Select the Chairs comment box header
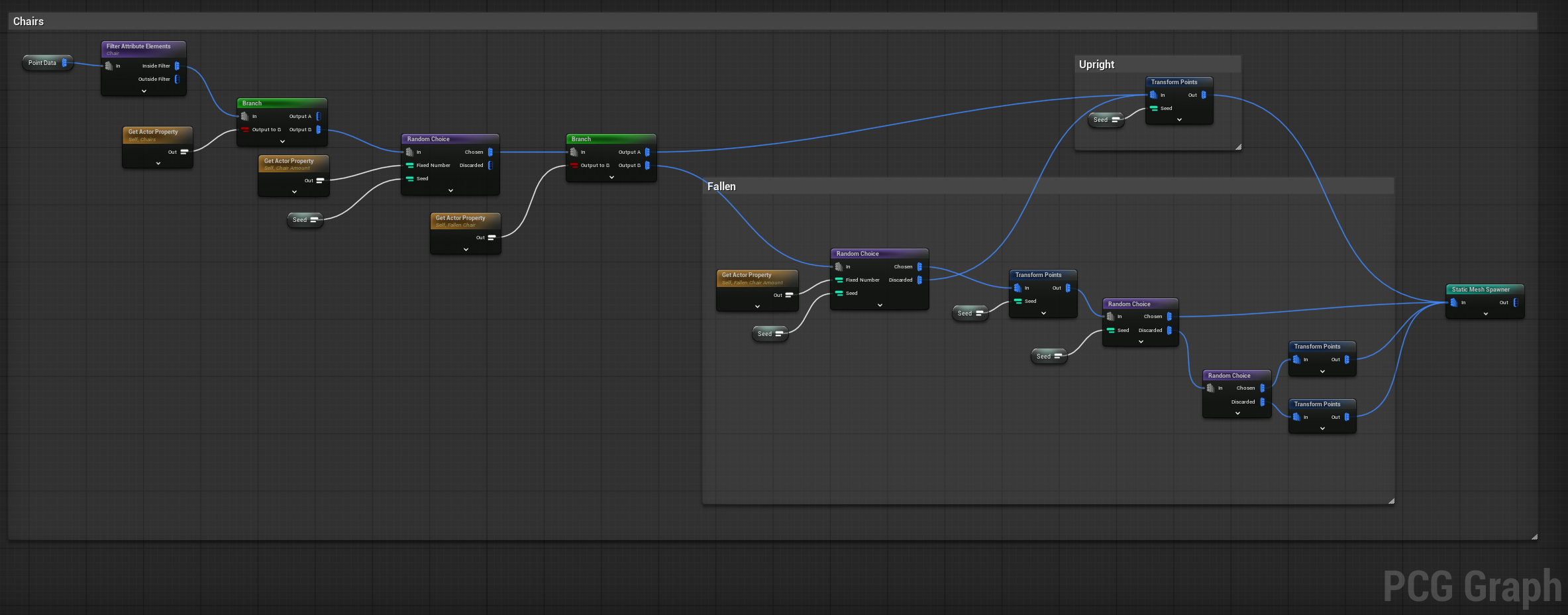The width and height of the screenshot is (1568, 615). tap(772, 21)
